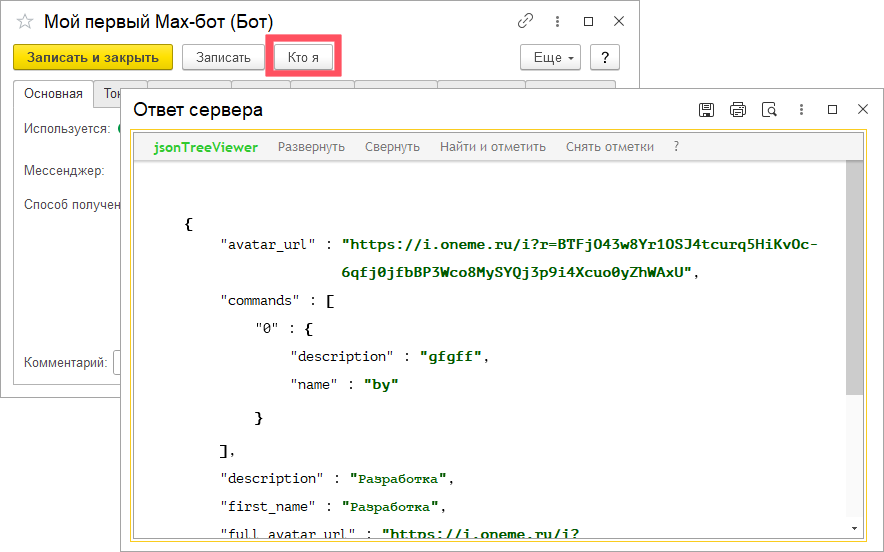Close the Мой первый Max-бот window
The image size is (884, 552).
click(x=619, y=21)
